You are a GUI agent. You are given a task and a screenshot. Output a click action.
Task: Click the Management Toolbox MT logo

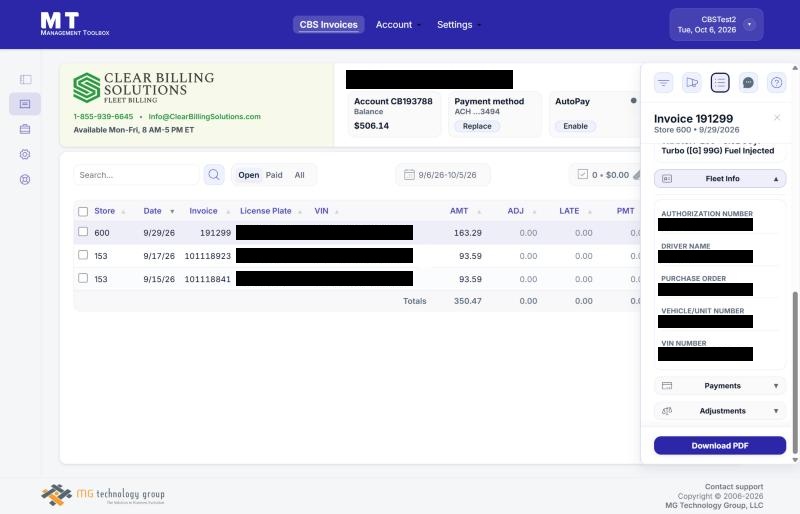pyautogui.click(x=75, y=24)
